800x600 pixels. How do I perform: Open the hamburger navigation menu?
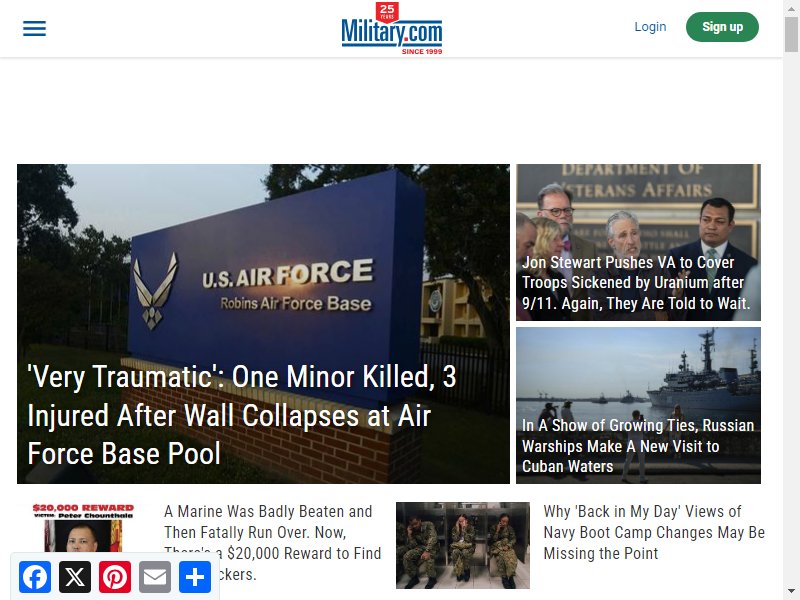pos(34,29)
